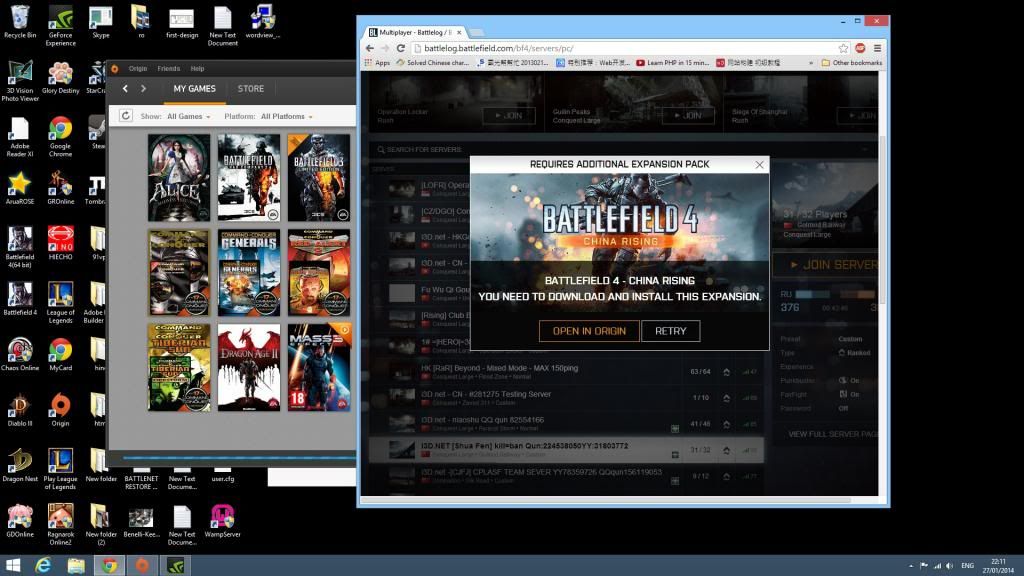1024x576 pixels.
Task: Expand the bookmarks overflow chevron
Action: (811, 63)
